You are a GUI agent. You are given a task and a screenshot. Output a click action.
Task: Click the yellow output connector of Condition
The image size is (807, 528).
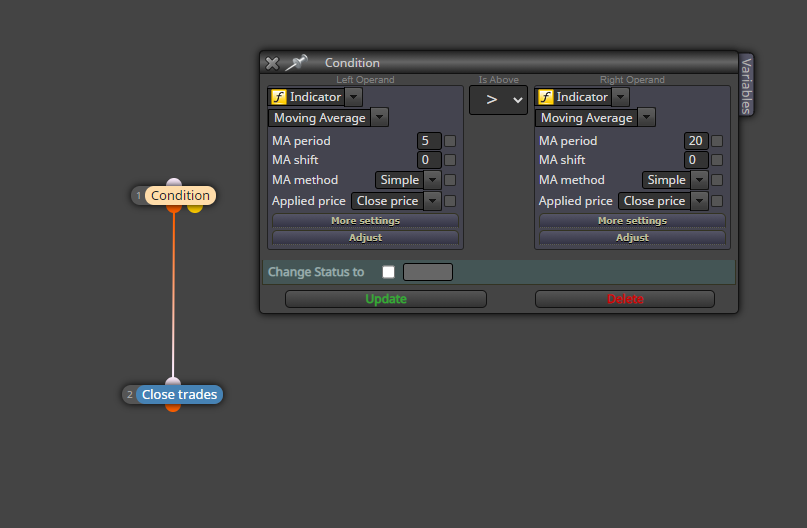pos(195,208)
